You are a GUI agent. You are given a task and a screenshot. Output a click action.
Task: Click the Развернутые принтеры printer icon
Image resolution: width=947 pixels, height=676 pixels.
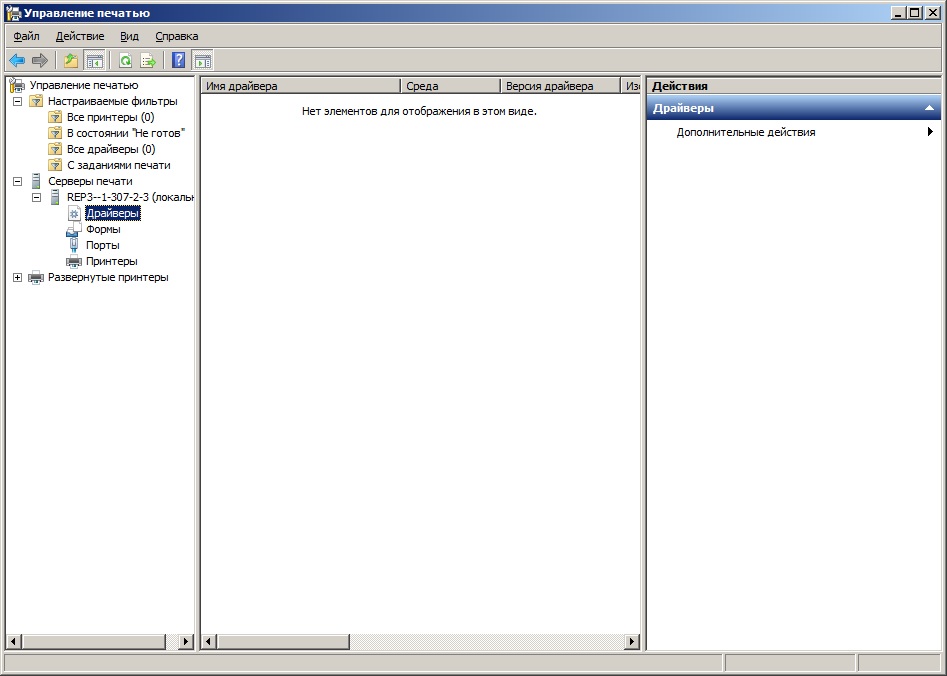pos(36,277)
